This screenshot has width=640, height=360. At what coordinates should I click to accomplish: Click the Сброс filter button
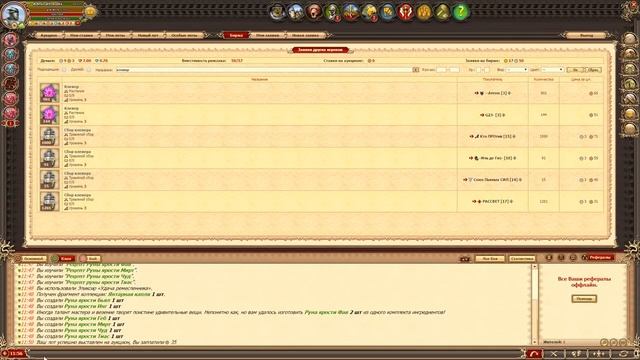(593, 70)
